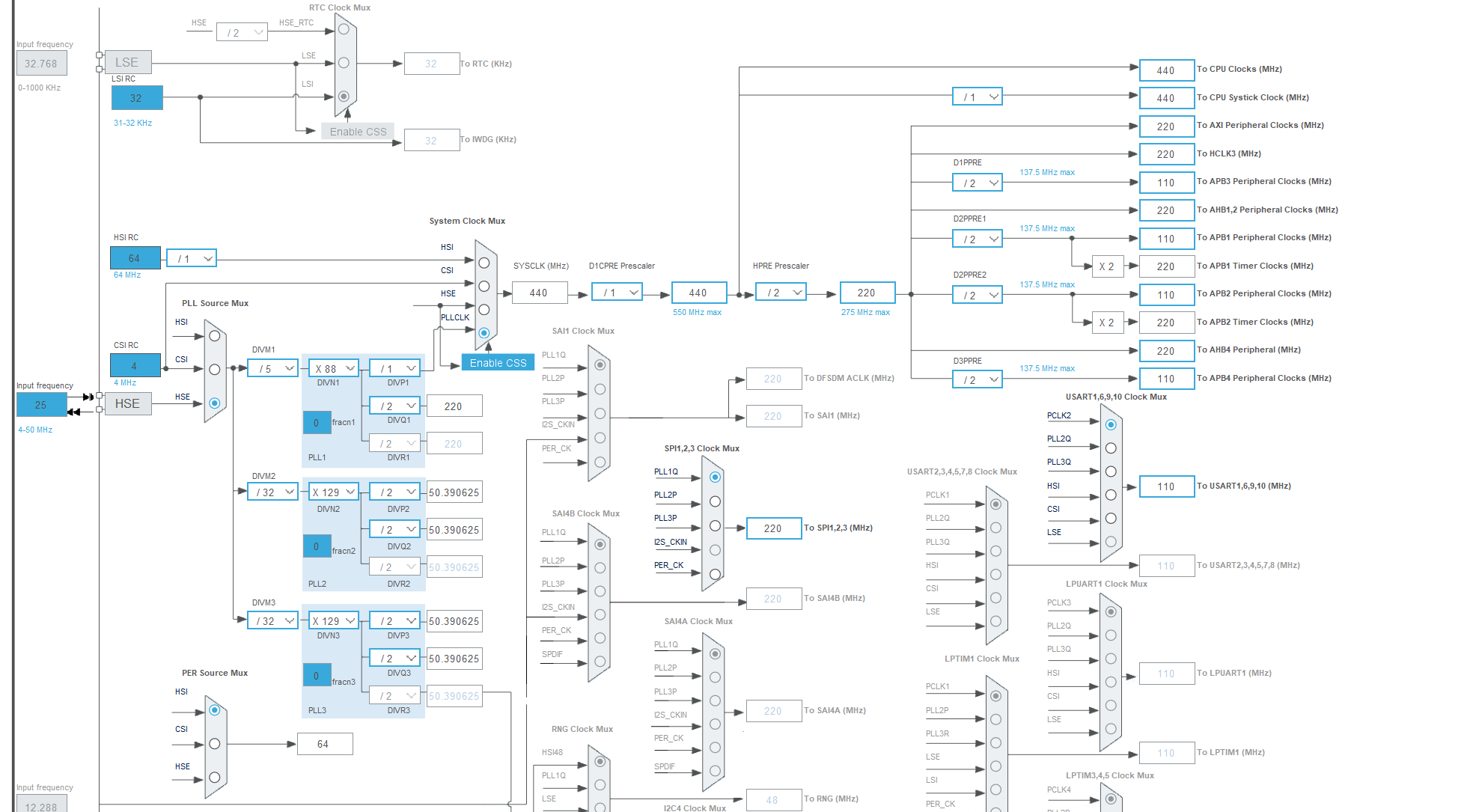The width and height of the screenshot is (1482, 812).
Task: Click the To APB1 Timer Clocks value
Action: [x=1166, y=266]
